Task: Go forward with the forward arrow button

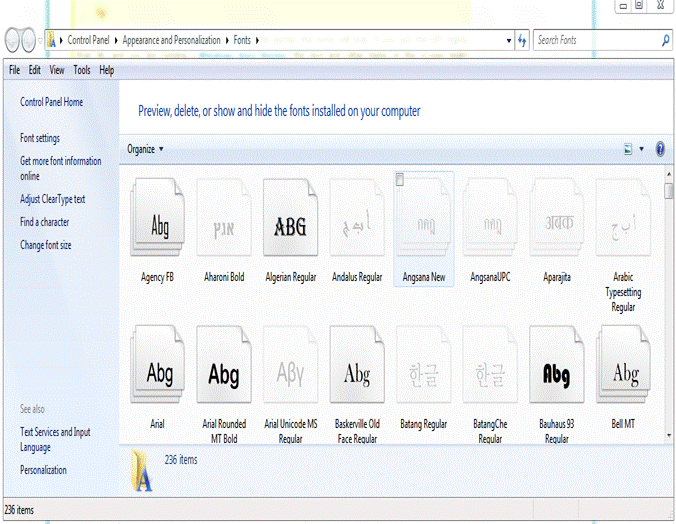Action: click(28, 40)
